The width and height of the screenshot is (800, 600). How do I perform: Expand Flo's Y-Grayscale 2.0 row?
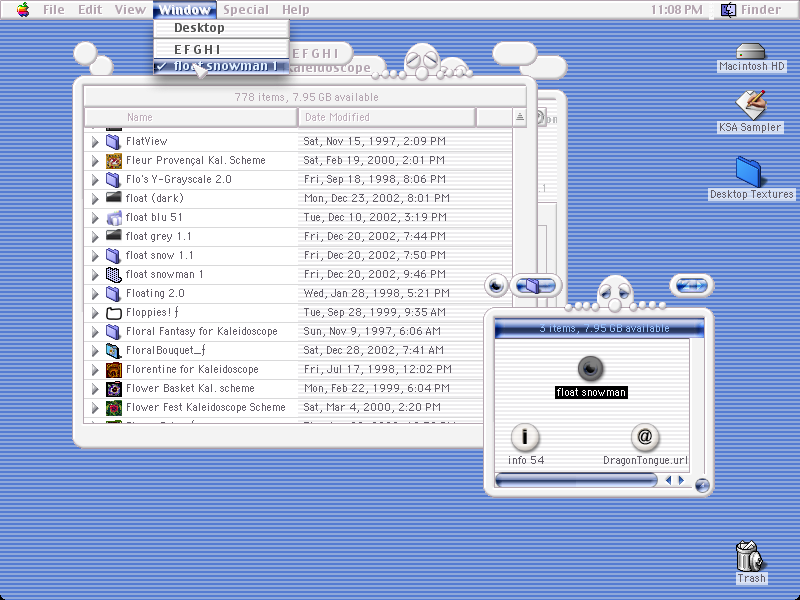(95, 180)
